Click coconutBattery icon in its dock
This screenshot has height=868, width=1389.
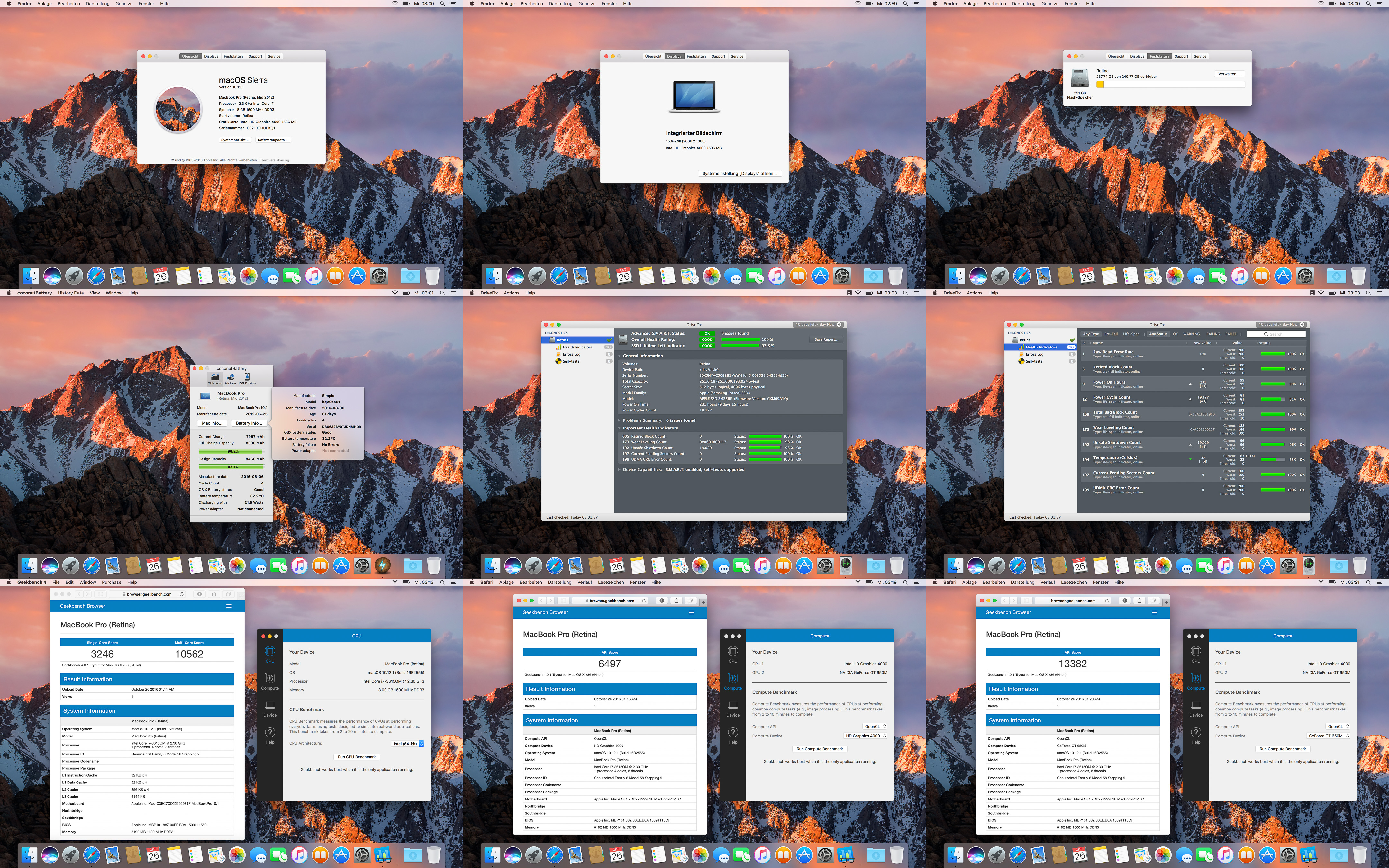tap(382, 565)
